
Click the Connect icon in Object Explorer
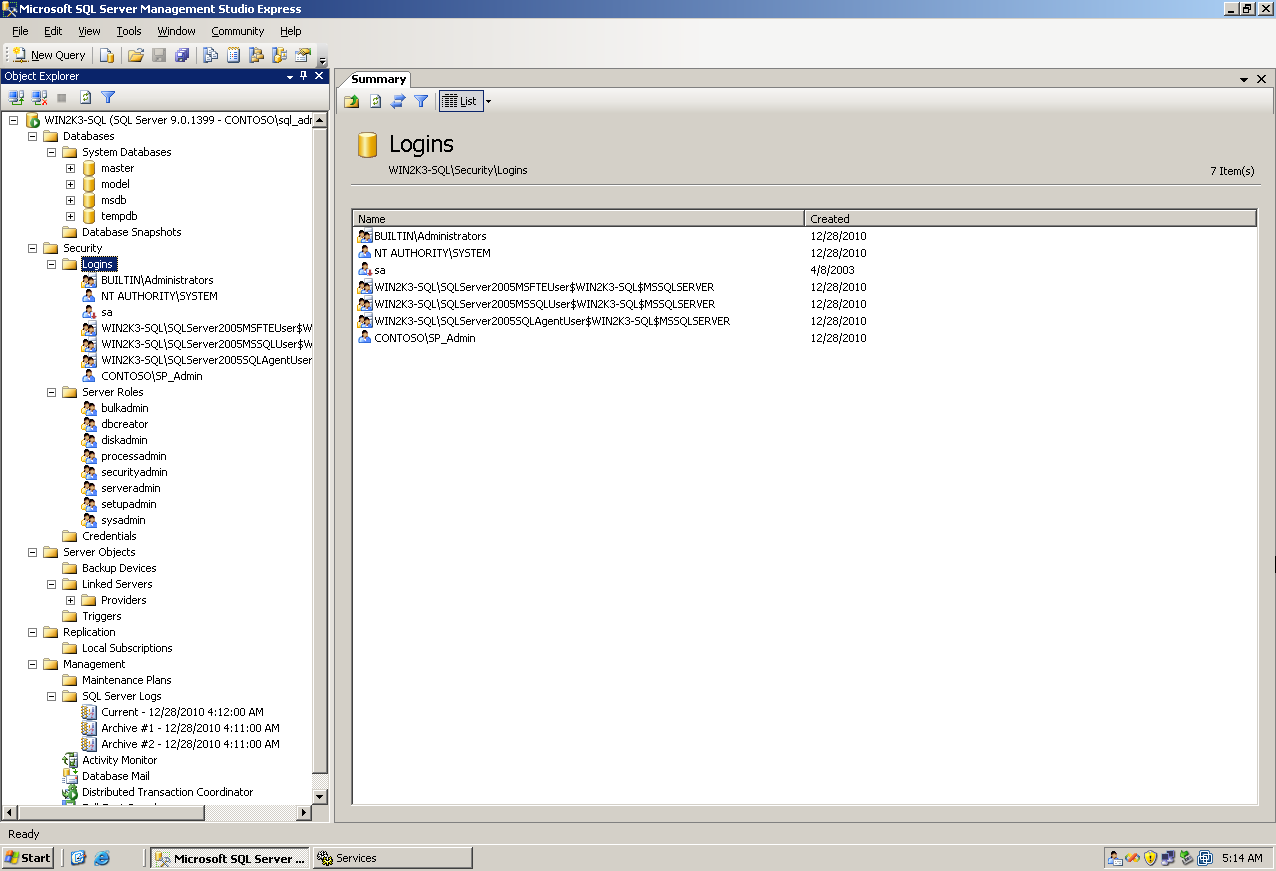point(15,96)
